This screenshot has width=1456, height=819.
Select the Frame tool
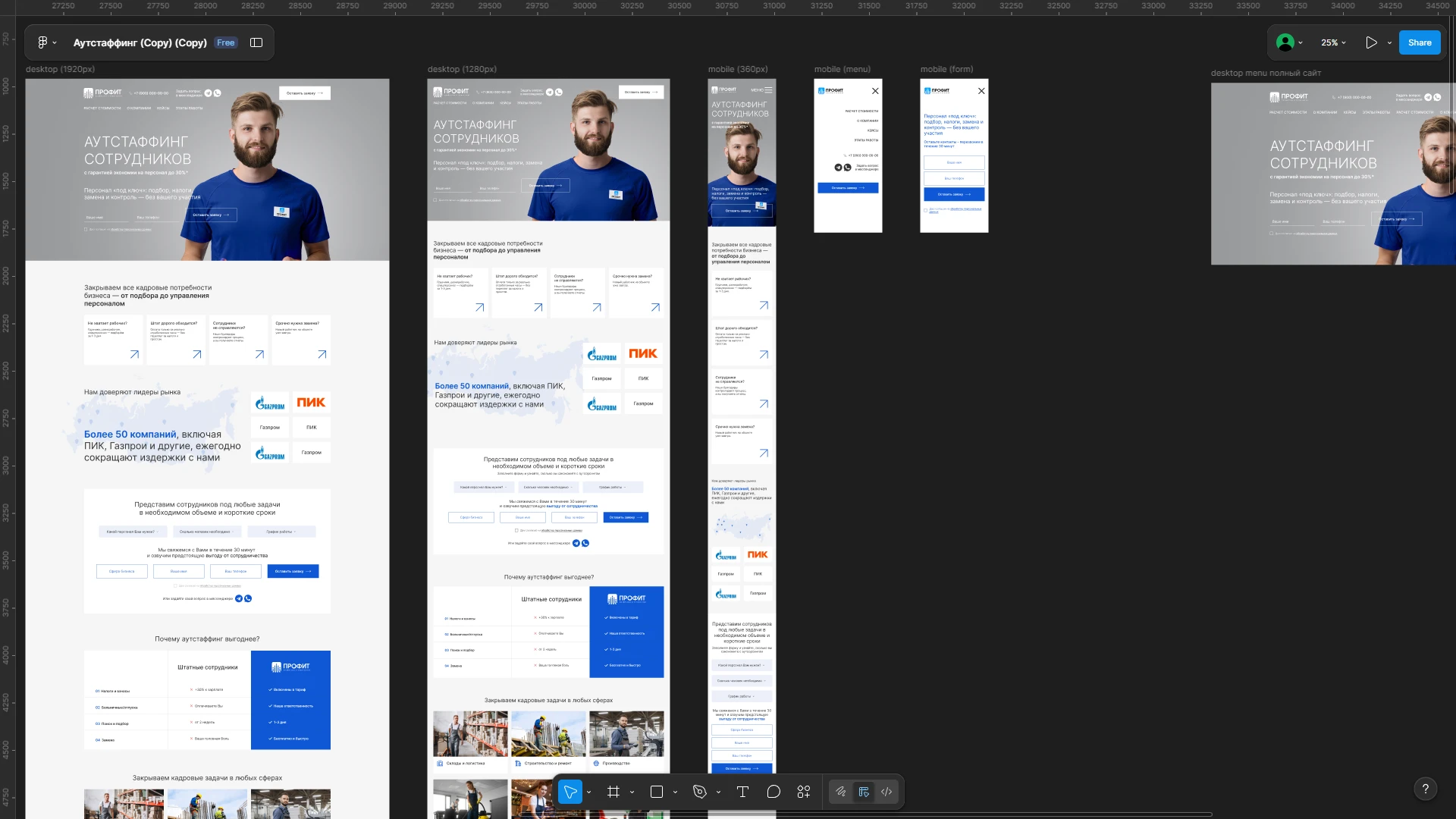click(x=613, y=792)
